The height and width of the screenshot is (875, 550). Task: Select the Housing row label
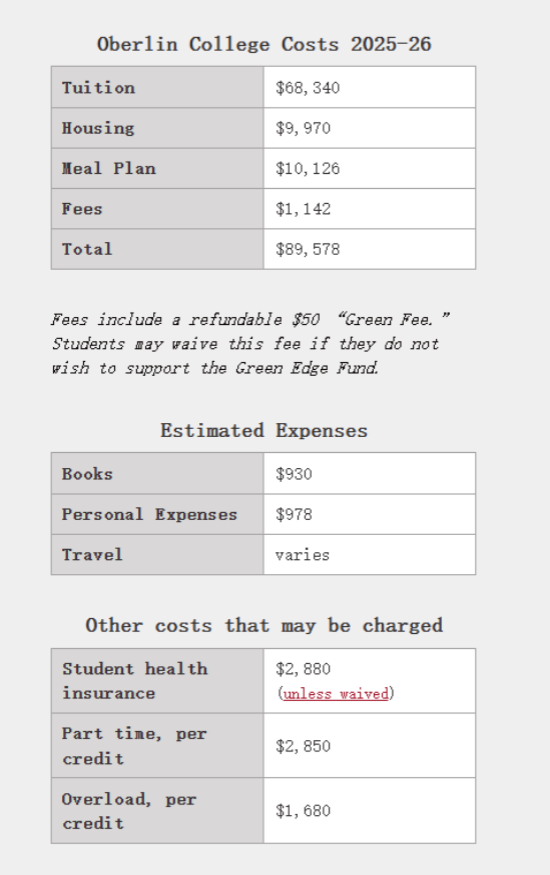coord(98,128)
